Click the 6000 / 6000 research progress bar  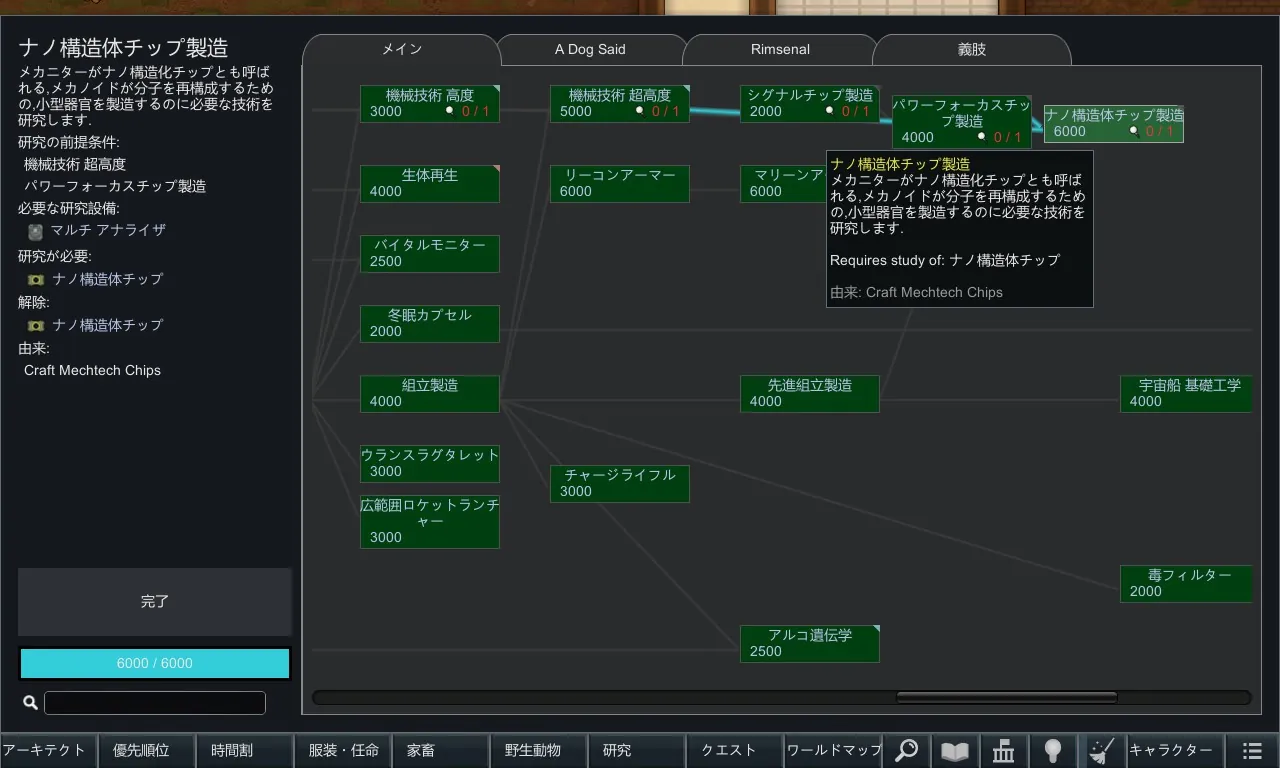[155, 663]
